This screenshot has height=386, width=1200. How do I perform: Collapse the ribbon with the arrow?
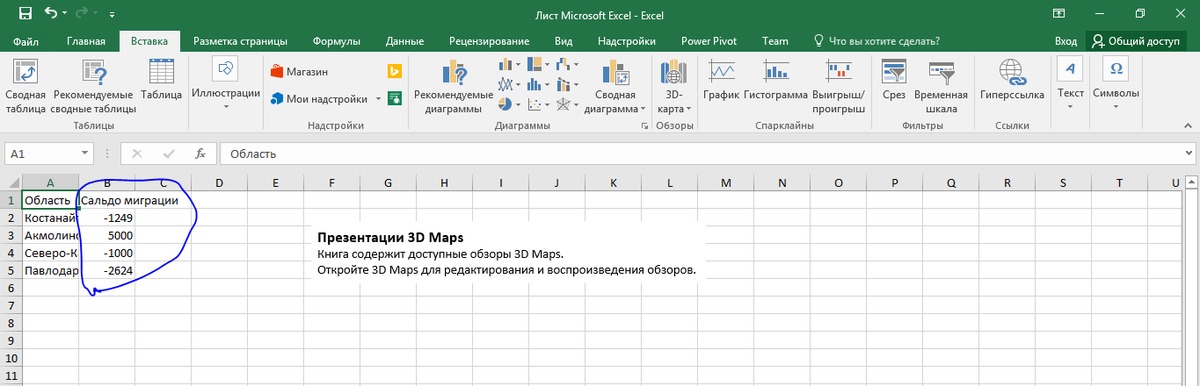[x=1188, y=127]
